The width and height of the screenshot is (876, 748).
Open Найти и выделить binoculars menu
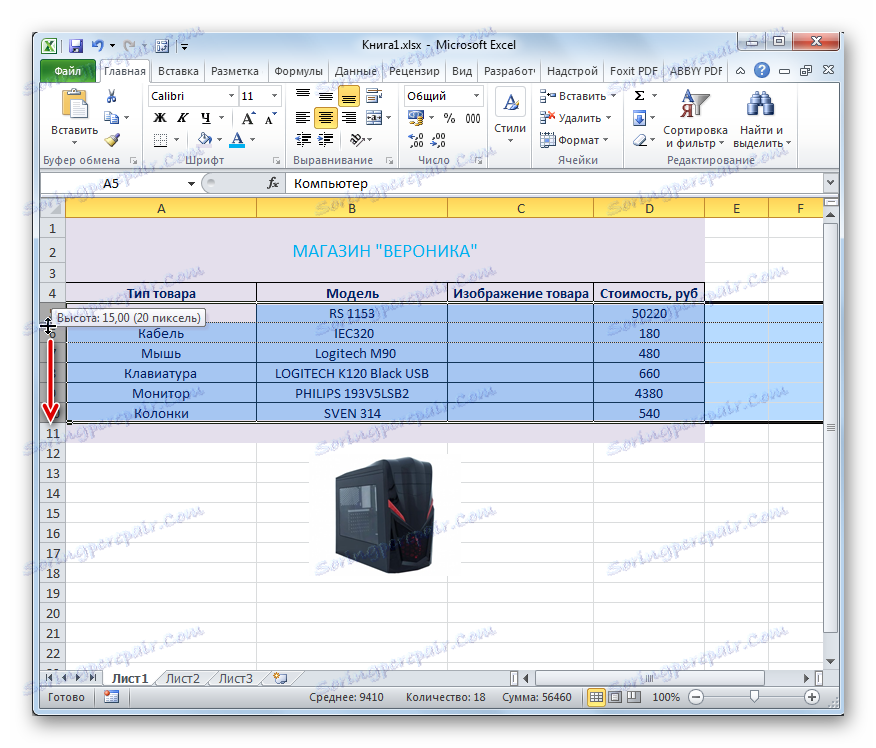pyautogui.click(x=761, y=119)
